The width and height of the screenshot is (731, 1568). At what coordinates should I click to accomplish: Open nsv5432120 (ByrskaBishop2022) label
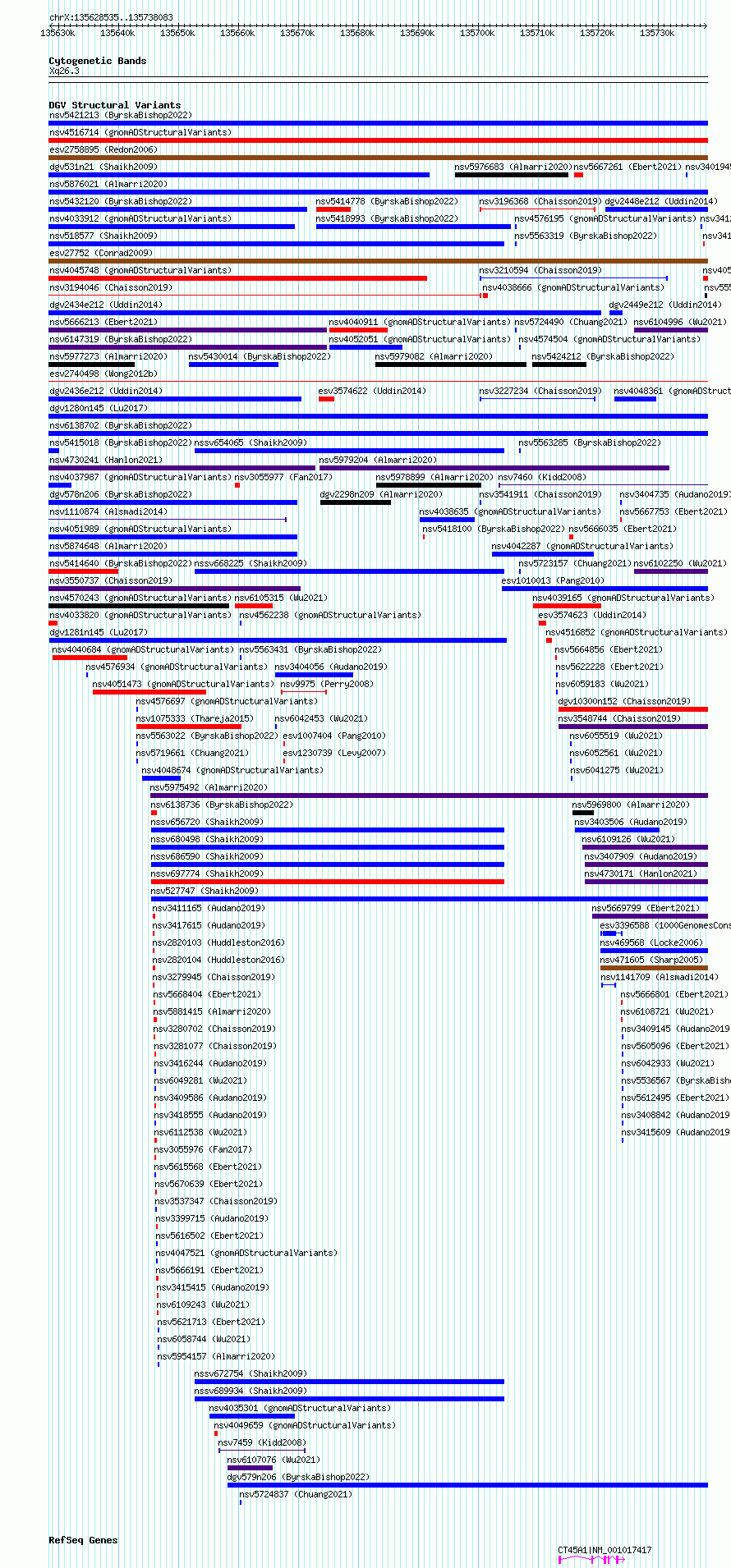[x=120, y=201]
